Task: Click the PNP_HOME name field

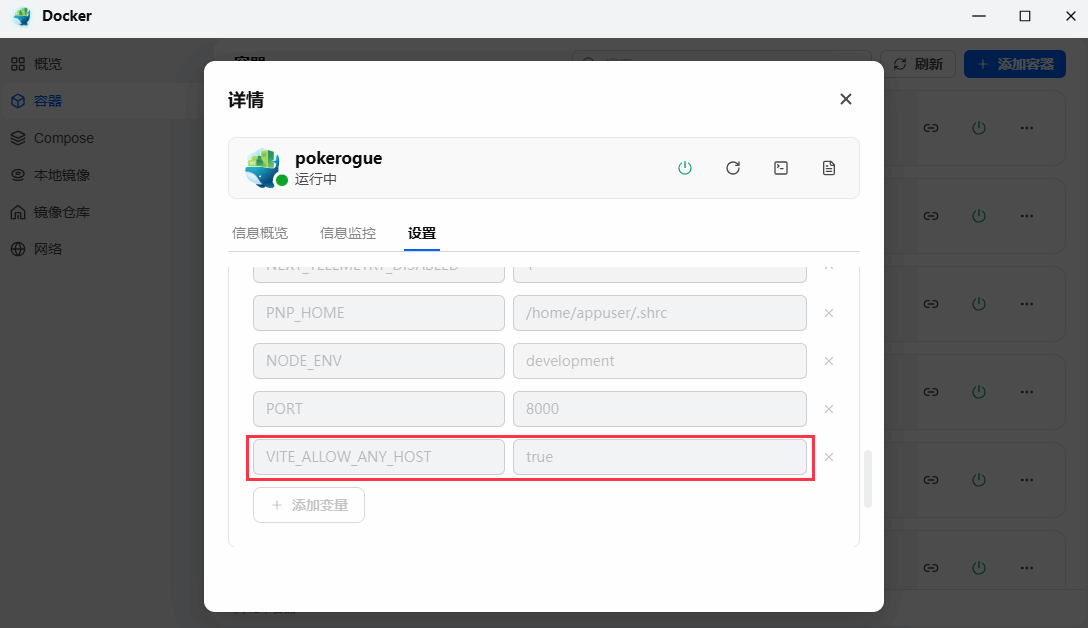Action: click(x=379, y=313)
